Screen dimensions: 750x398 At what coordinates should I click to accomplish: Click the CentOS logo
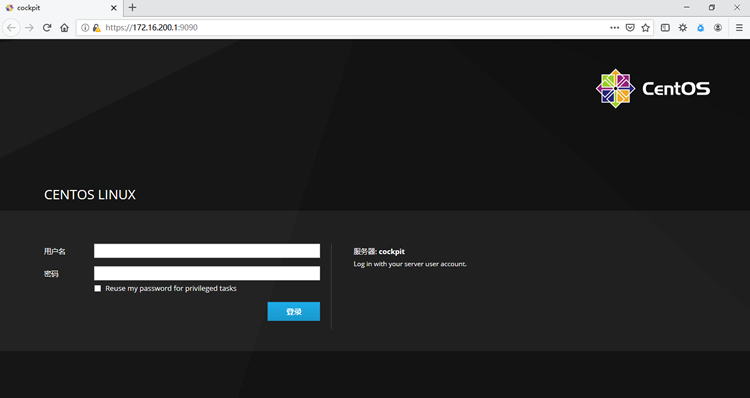653,88
